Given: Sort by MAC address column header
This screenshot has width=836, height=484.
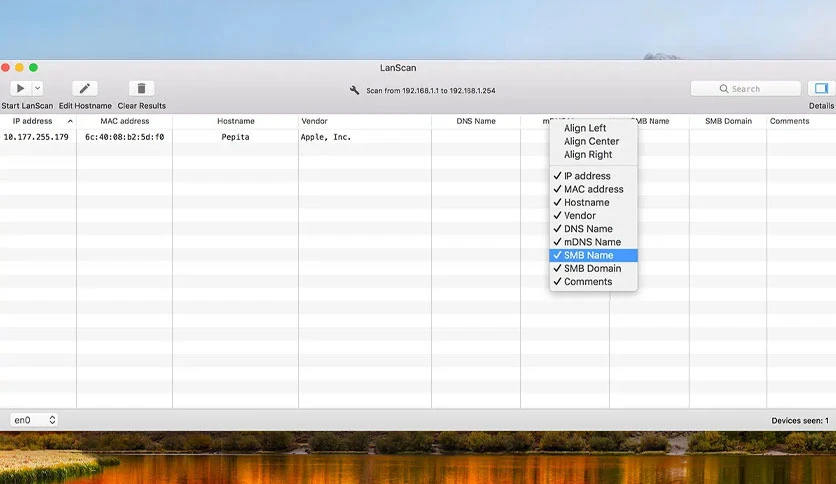Looking at the screenshot, I should pyautogui.click(x=125, y=121).
